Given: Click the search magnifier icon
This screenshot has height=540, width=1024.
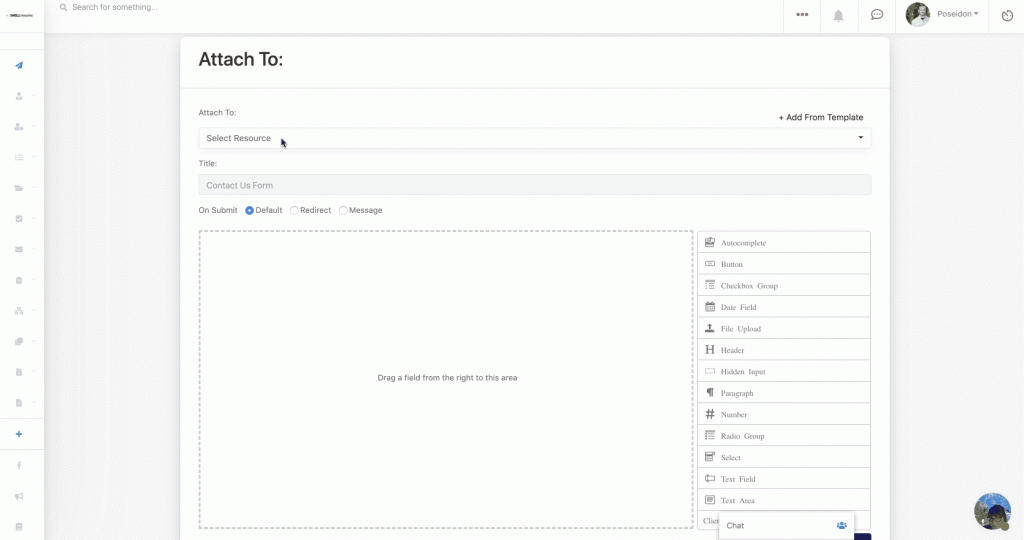Looking at the screenshot, I should point(63,7).
